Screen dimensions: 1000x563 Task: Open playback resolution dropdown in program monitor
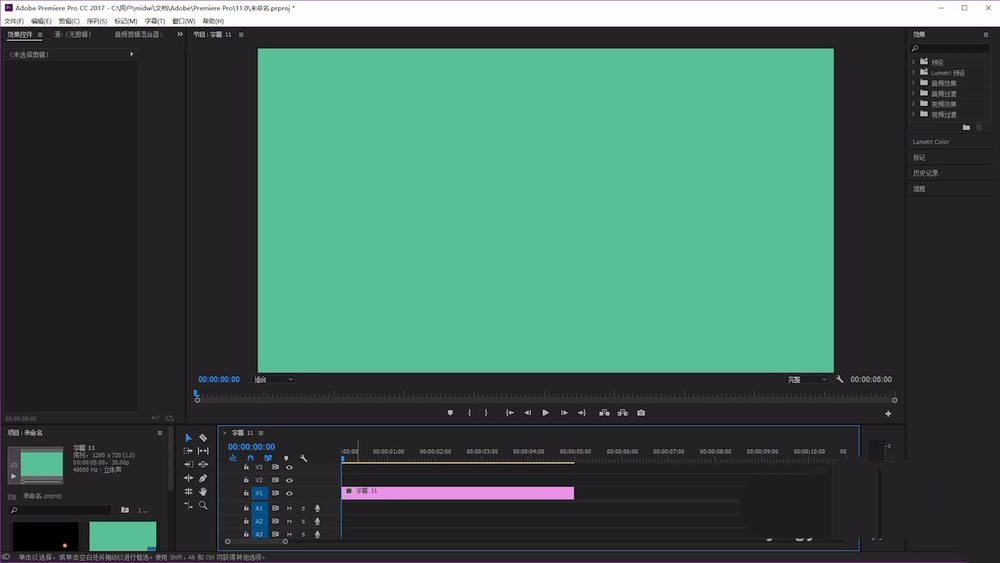[x=807, y=379]
